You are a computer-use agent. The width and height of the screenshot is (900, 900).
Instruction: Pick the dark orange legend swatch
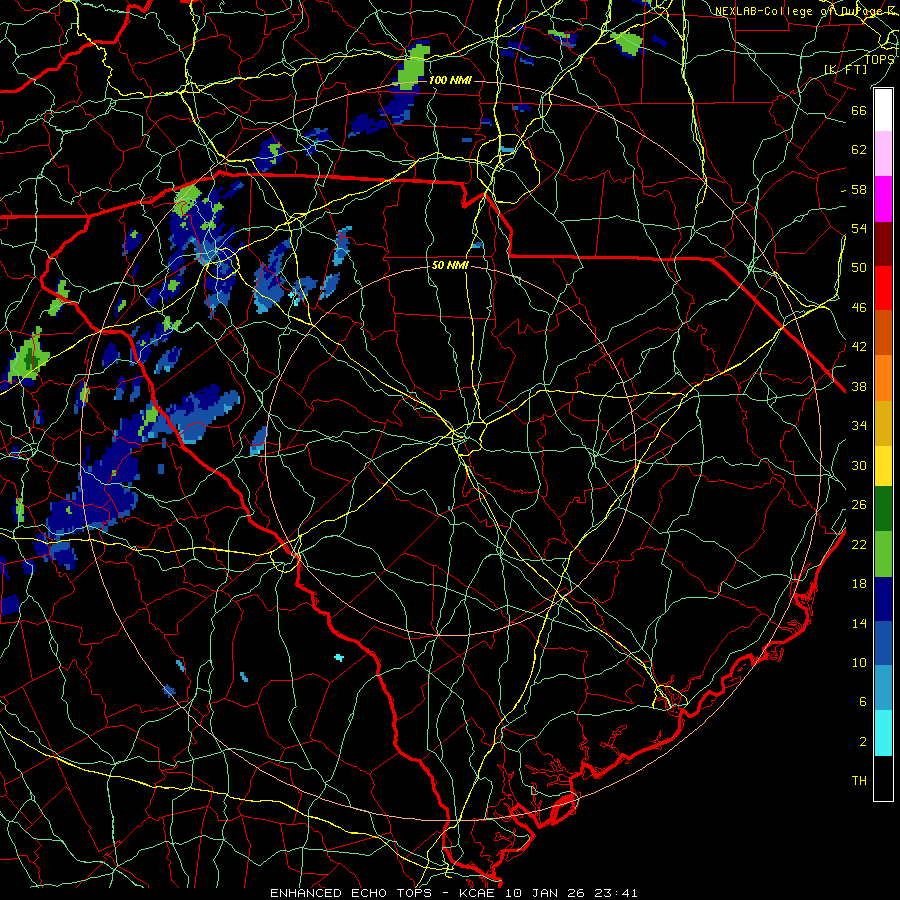click(x=883, y=332)
